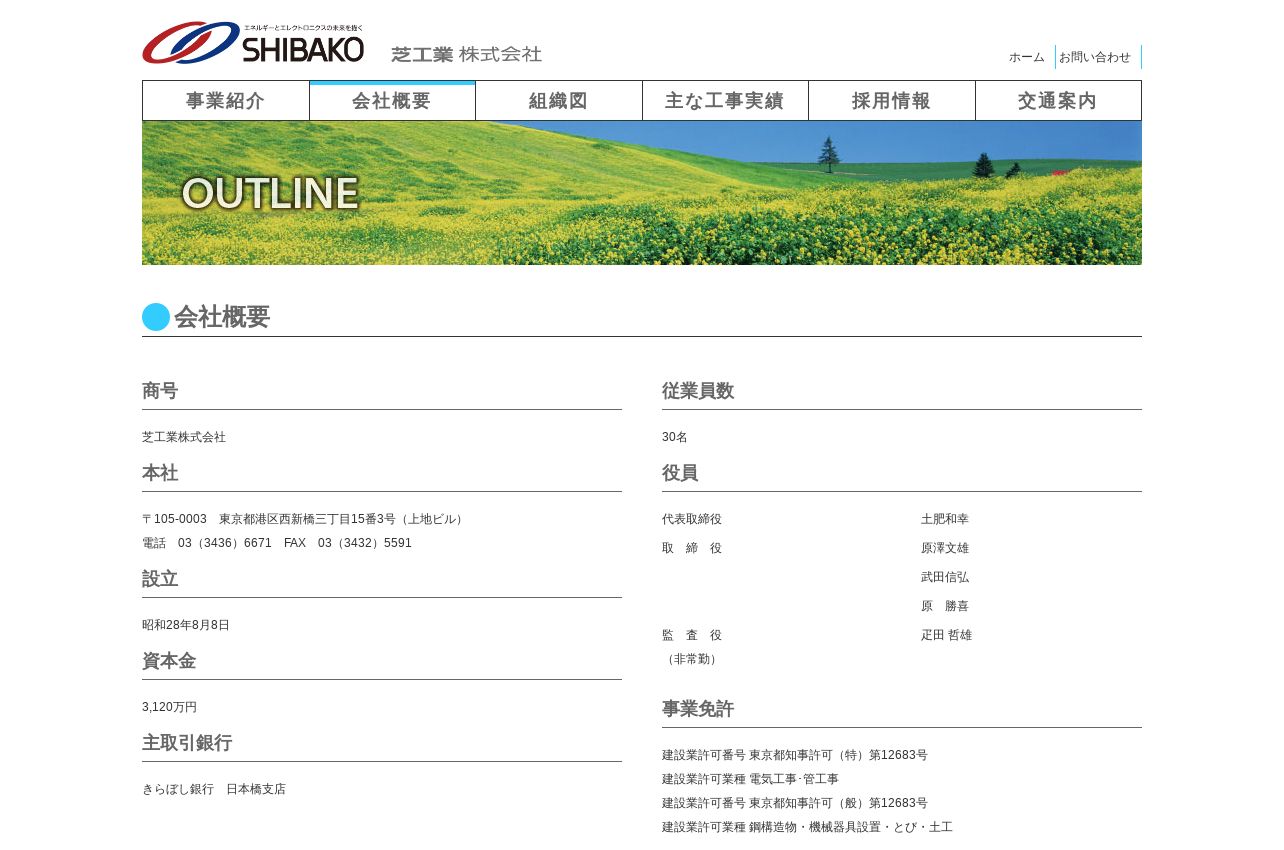Select the address line 〒105-0003
This screenshot has height=850, width=1284.
click(305, 519)
